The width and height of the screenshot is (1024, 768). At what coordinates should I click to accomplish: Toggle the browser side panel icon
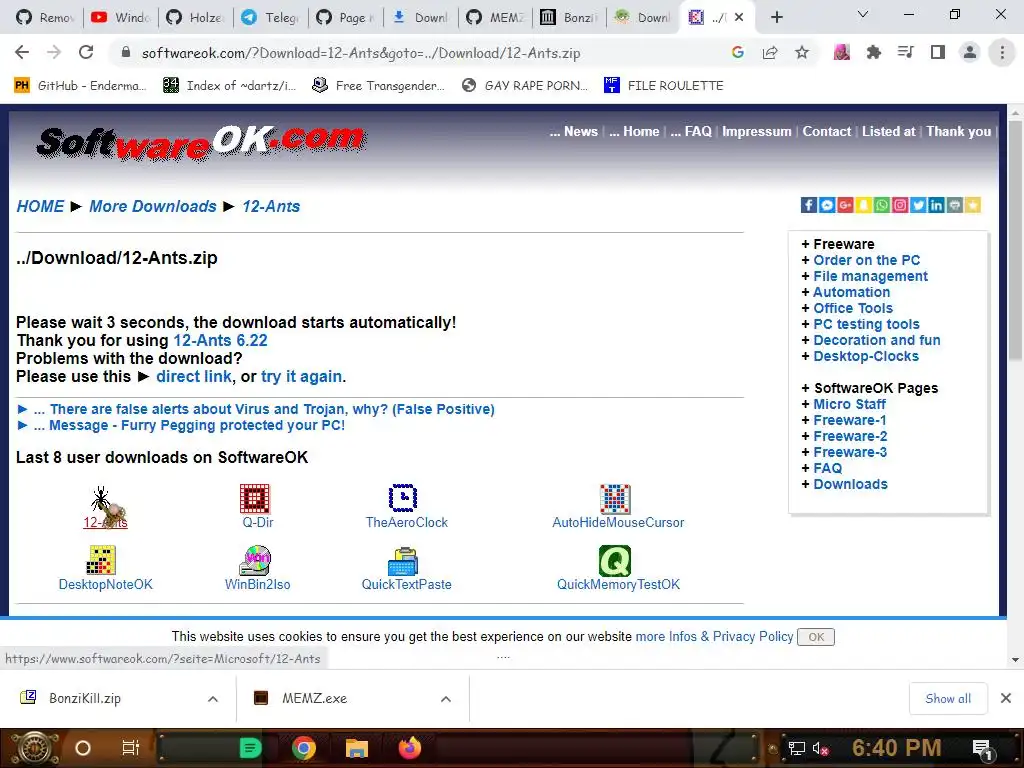[x=938, y=52]
